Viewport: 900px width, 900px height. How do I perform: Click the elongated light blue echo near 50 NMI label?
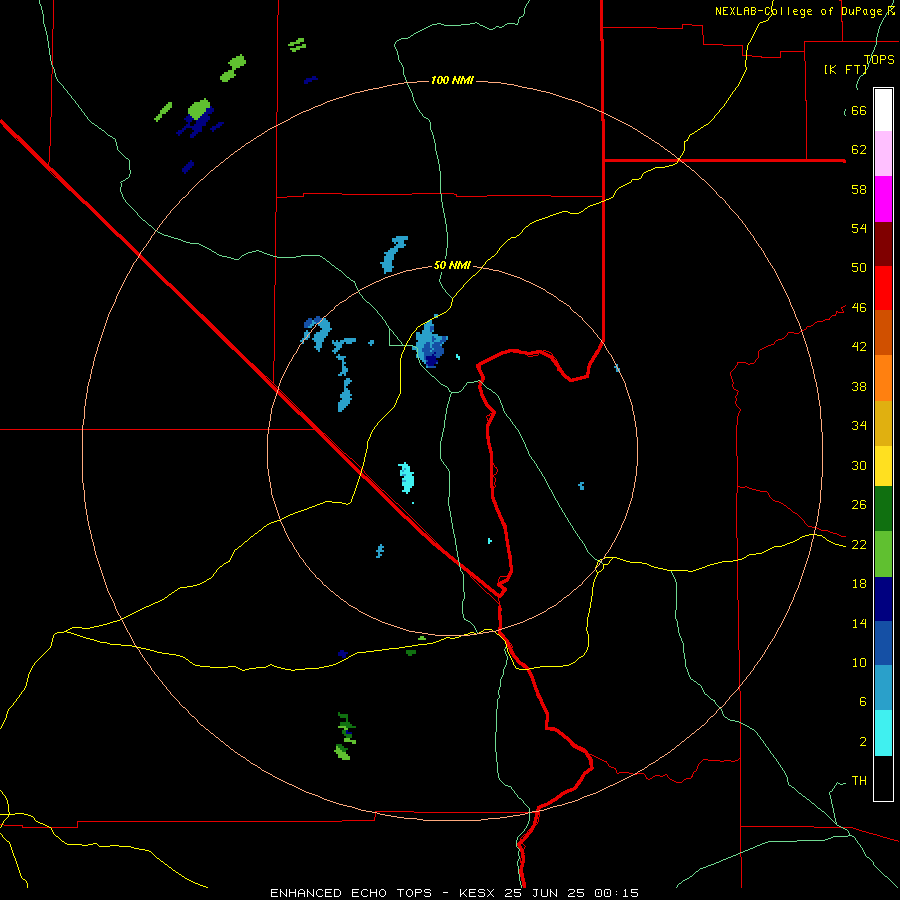tap(393, 254)
